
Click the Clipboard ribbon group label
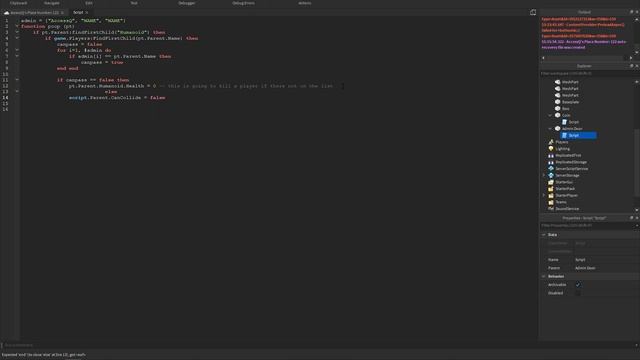18,3
